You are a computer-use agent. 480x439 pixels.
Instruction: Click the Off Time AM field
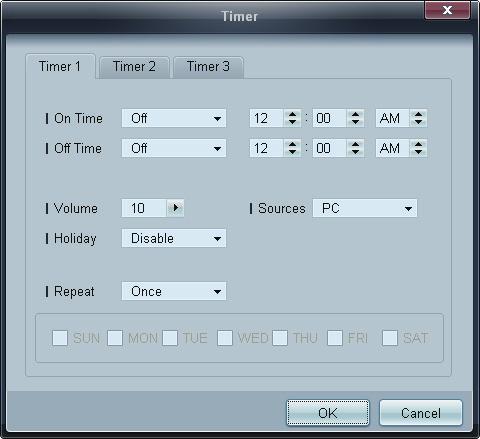(393, 148)
